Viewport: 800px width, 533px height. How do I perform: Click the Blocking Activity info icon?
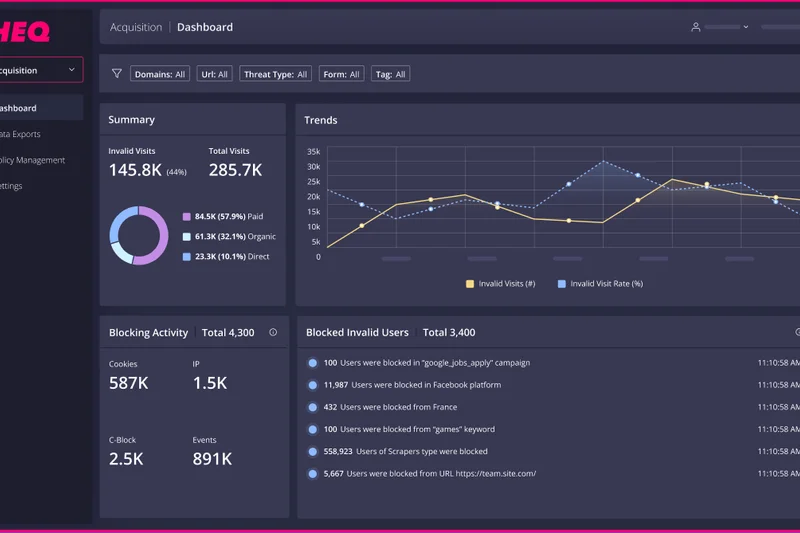pos(273,332)
